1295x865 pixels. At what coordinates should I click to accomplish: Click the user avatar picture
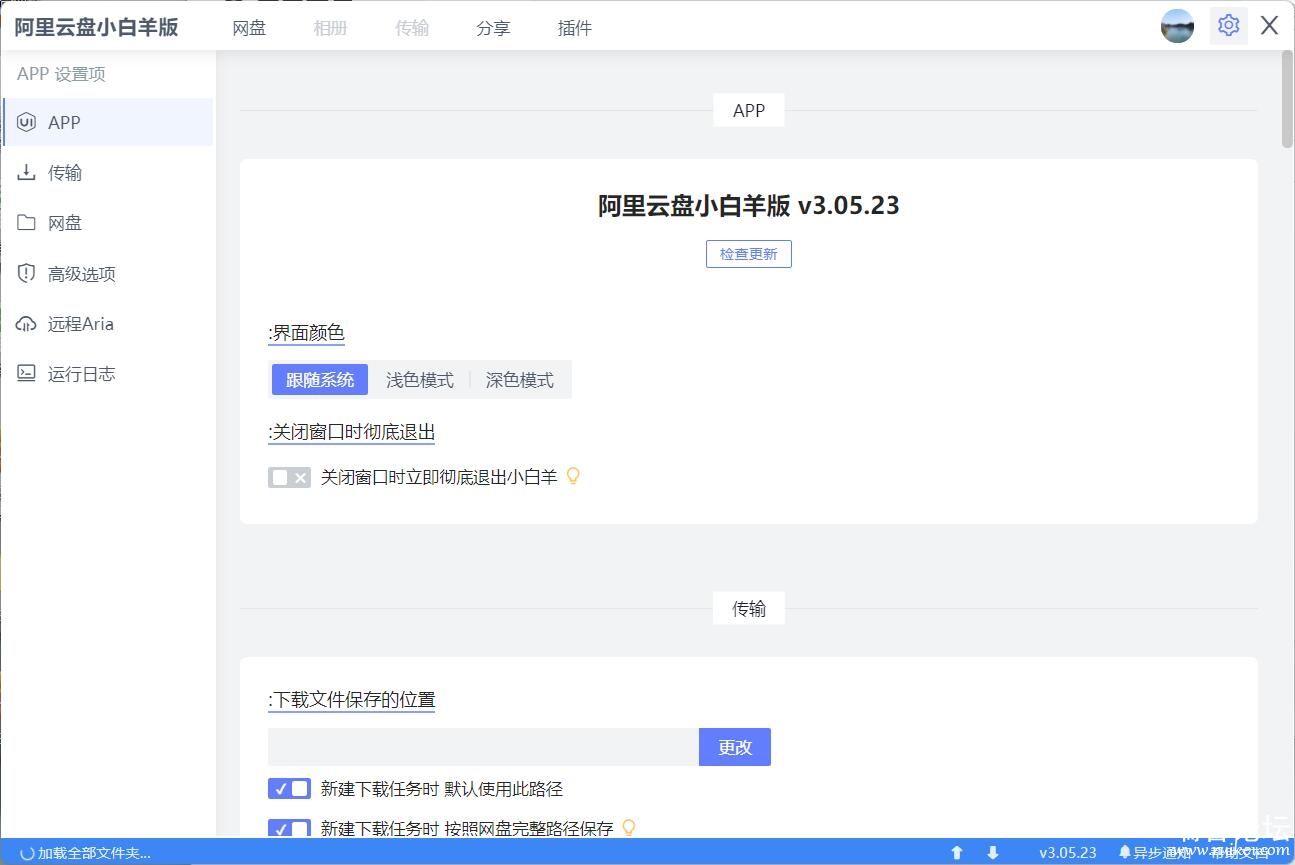click(x=1177, y=26)
